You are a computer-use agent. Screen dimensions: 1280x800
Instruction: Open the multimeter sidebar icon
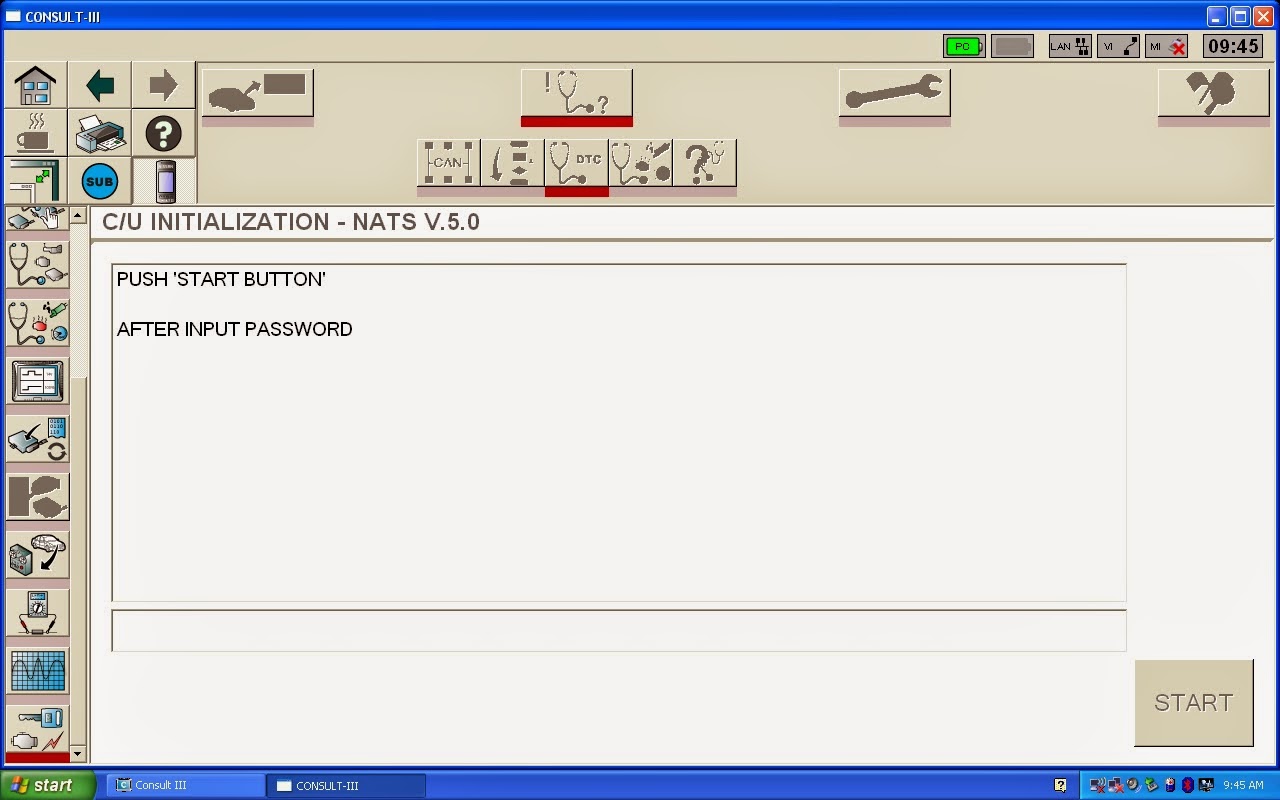pos(38,613)
